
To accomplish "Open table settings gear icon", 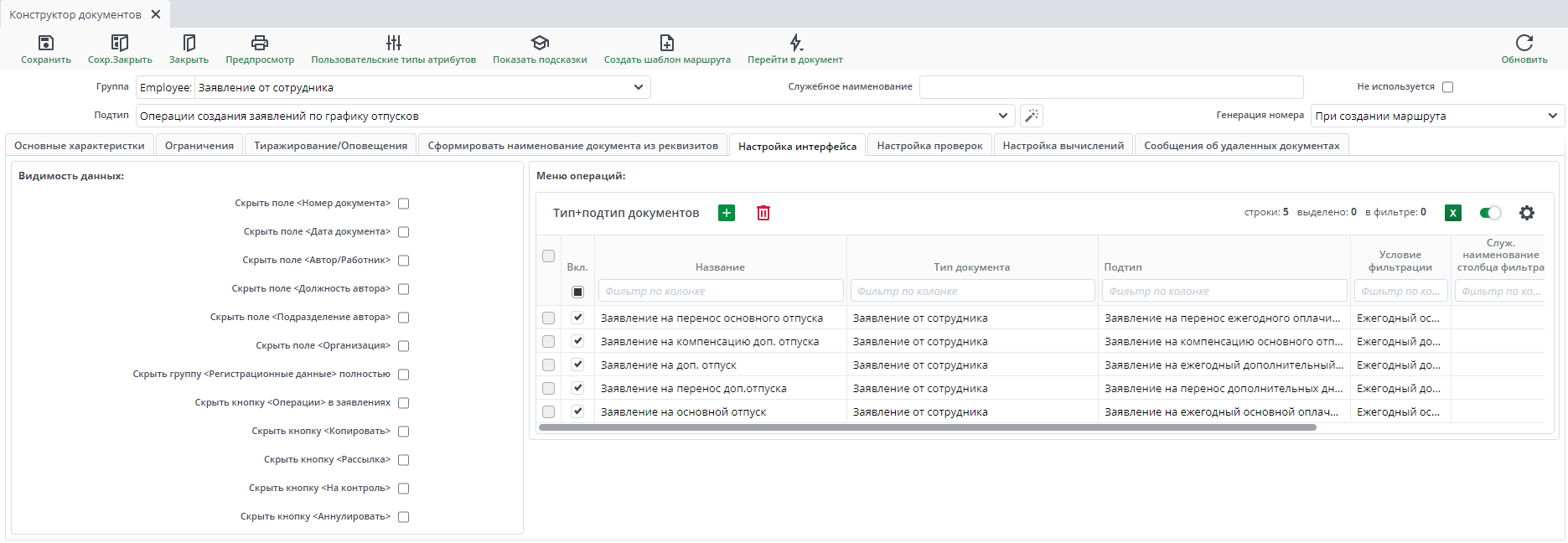I will 1526,213.
